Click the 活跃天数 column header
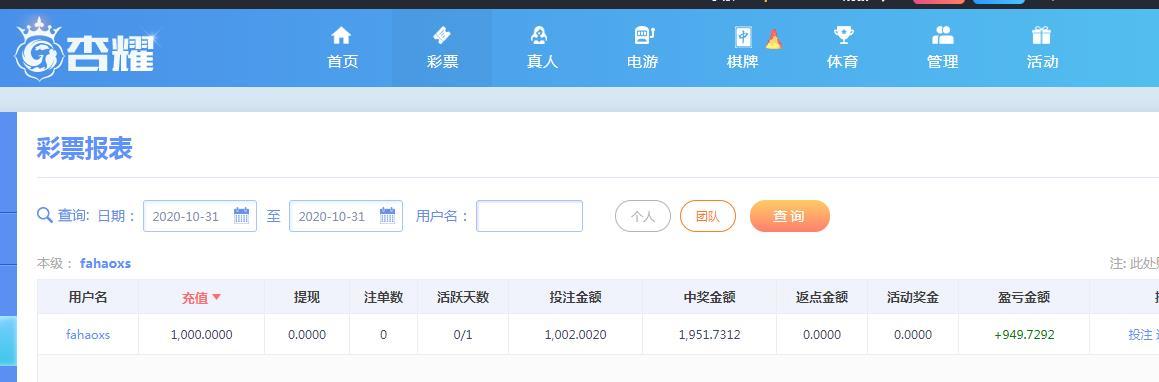 [463, 297]
